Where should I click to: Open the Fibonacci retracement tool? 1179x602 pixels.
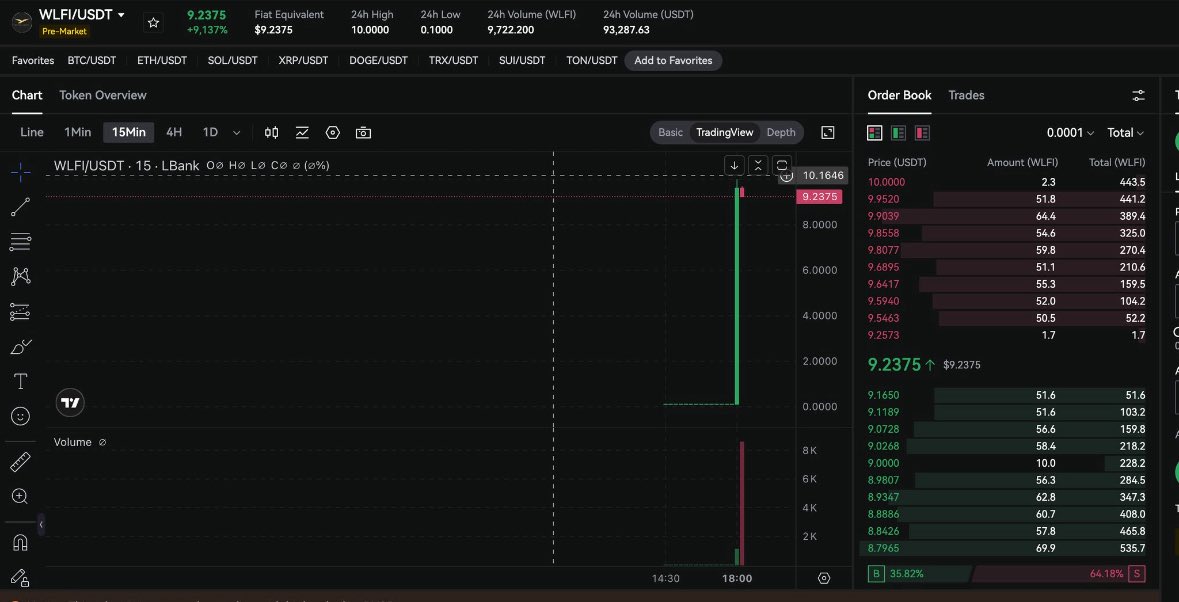(x=21, y=242)
